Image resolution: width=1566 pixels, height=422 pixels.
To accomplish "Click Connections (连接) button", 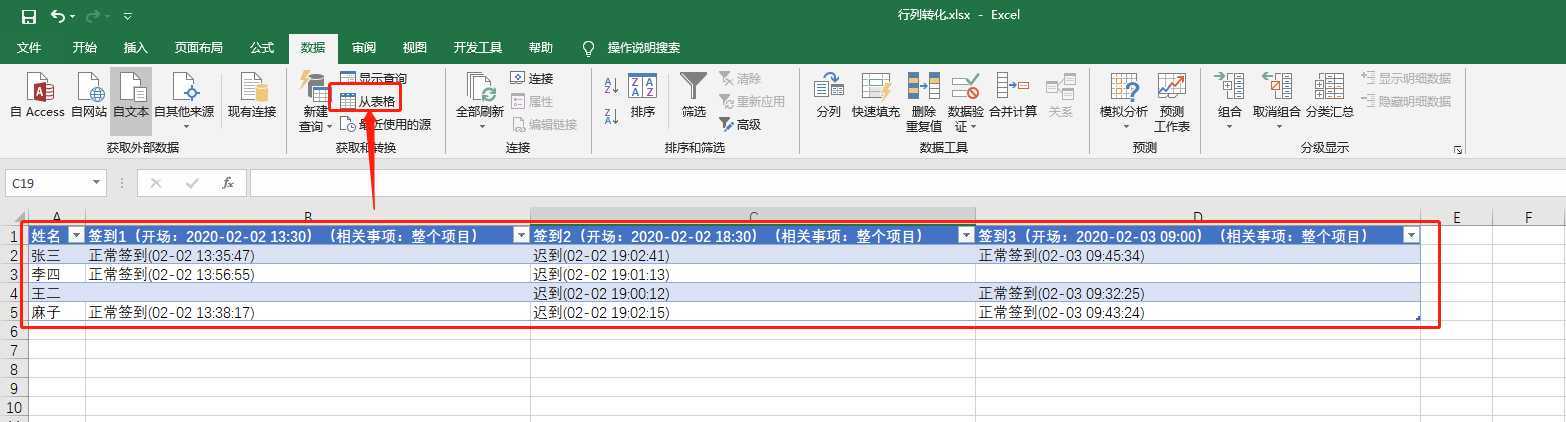I will (532, 78).
